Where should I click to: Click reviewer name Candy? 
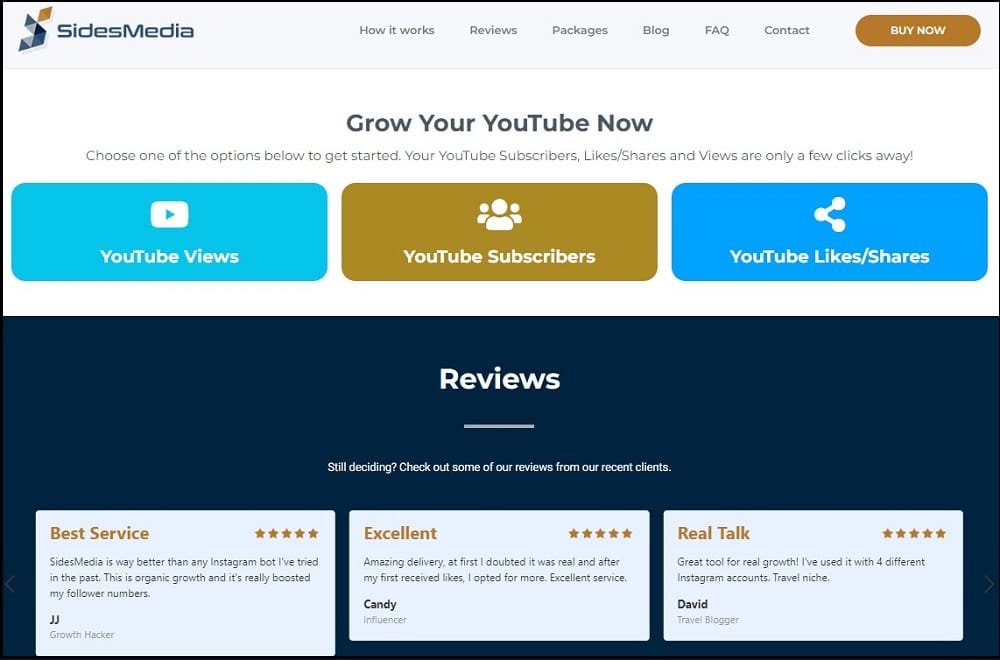(x=380, y=604)
